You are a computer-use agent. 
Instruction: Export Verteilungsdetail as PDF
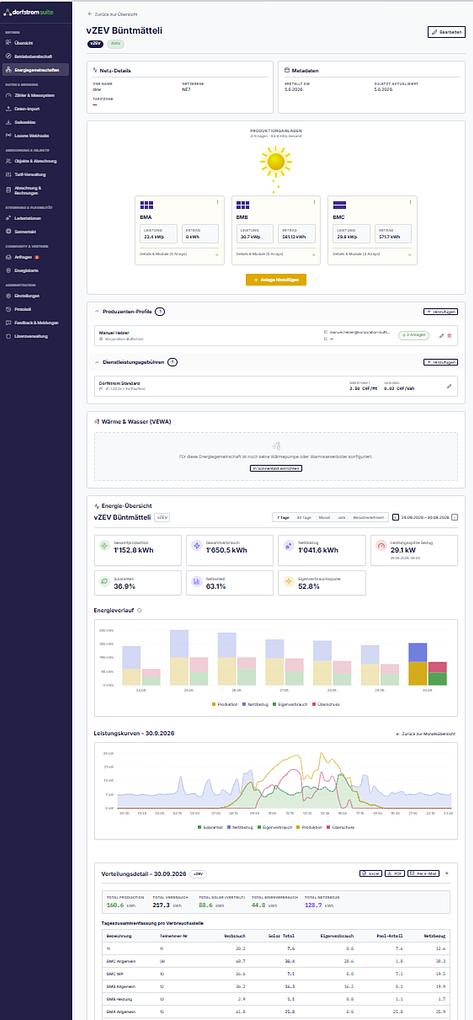tap(394, 874)
